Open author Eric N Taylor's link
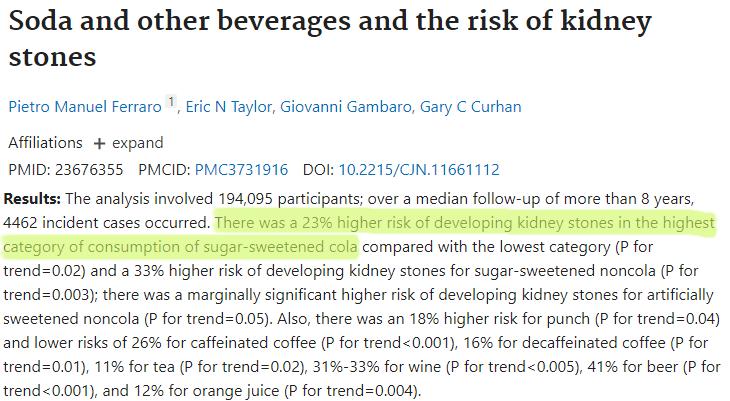Viewport: 730px width, 401px height. point(228,107)
